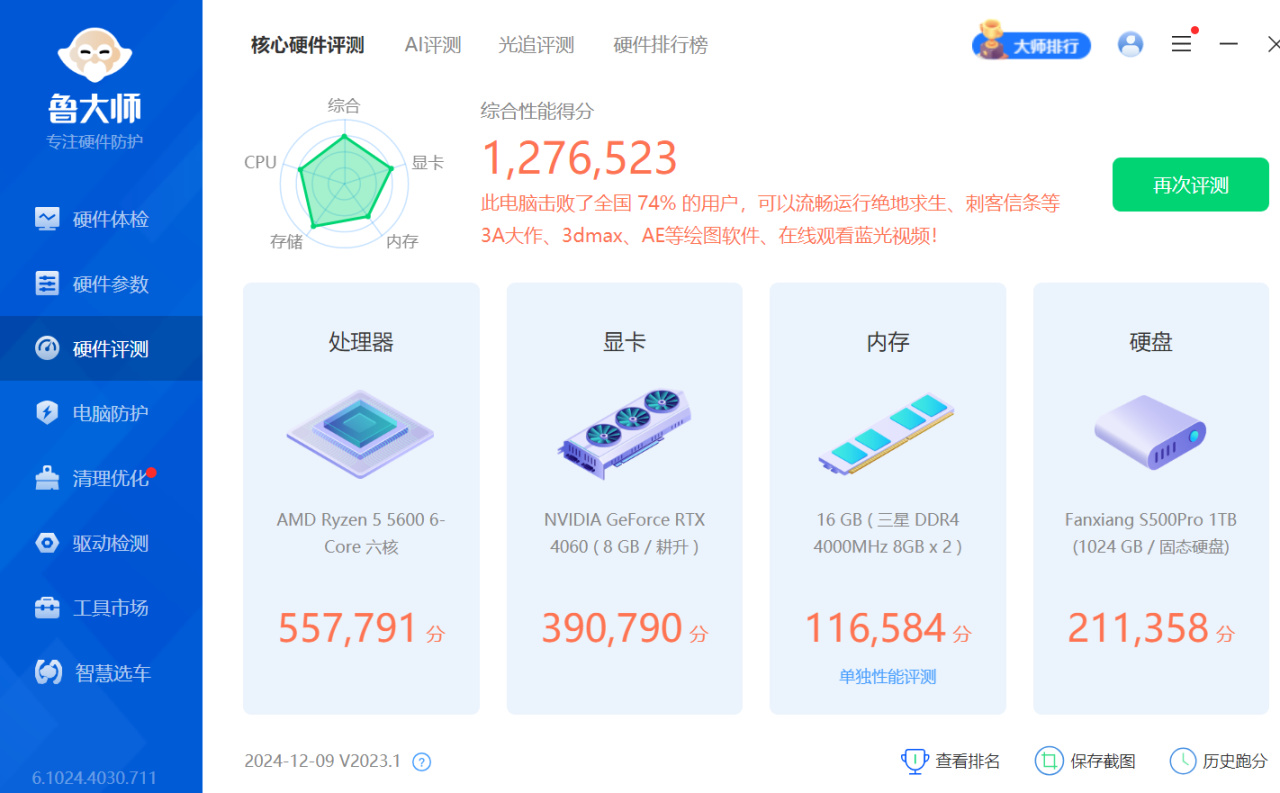
Task: Click the 保存截图 crop icon
Action: pyautogui.click(x=1048, y=761)
